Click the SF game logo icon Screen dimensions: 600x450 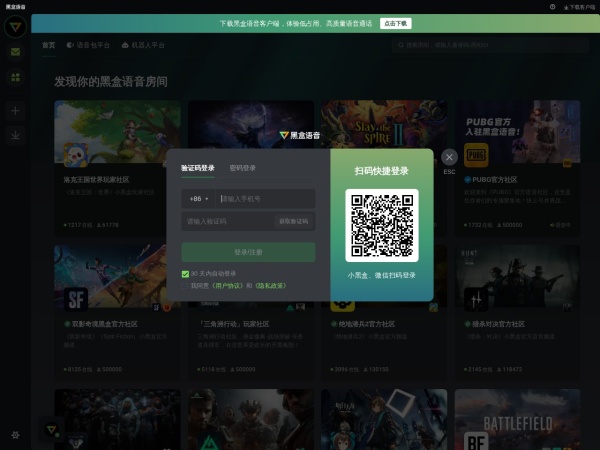(x=76, y=299)
